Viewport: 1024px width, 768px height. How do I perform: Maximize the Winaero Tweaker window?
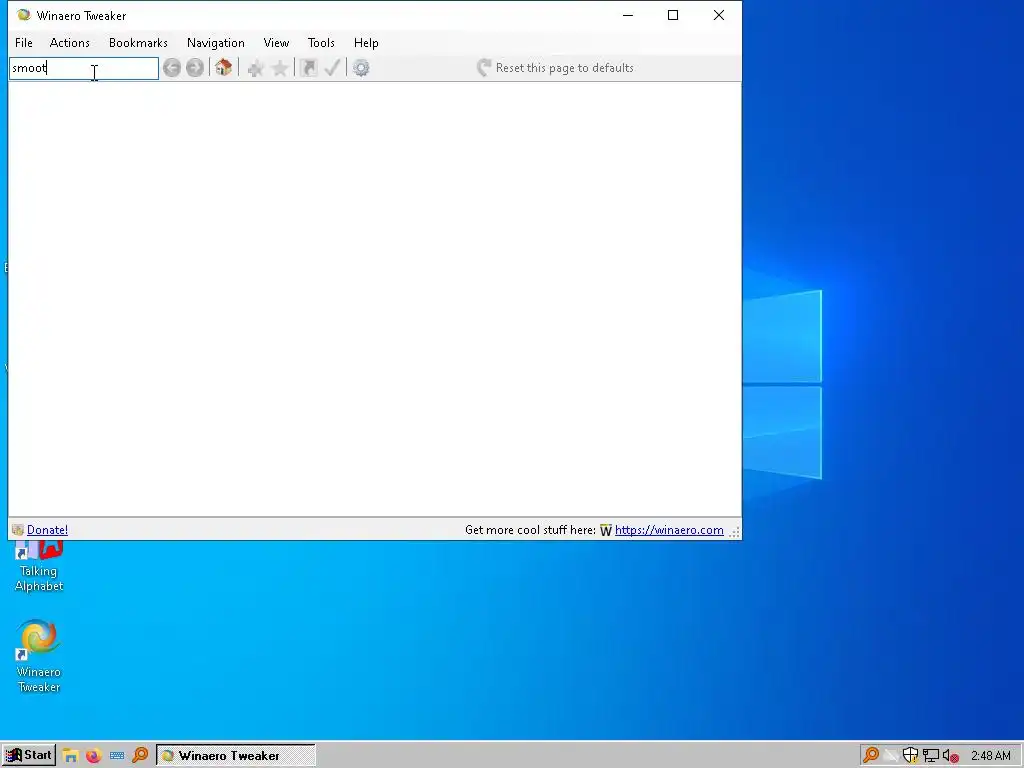tap(673, 15)
